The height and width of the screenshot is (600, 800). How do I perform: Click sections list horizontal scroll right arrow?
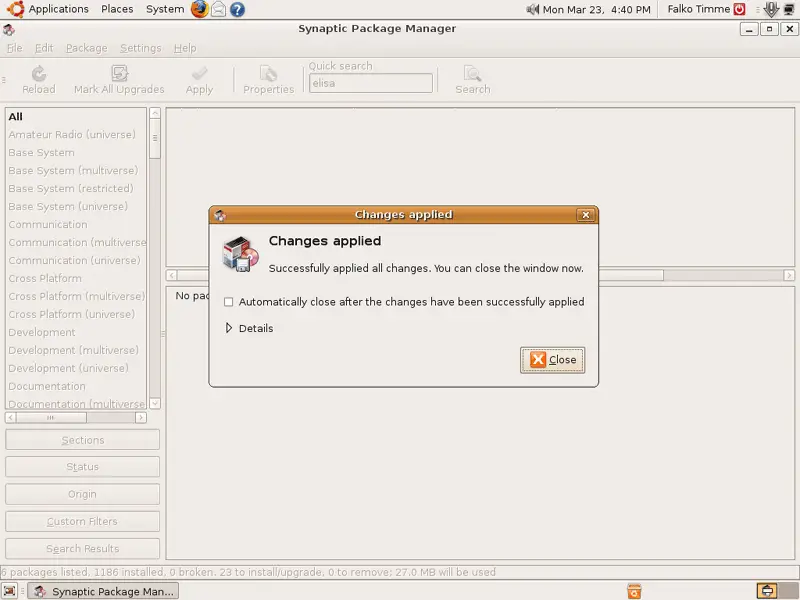pyautogui.click(x=141, y=417)
